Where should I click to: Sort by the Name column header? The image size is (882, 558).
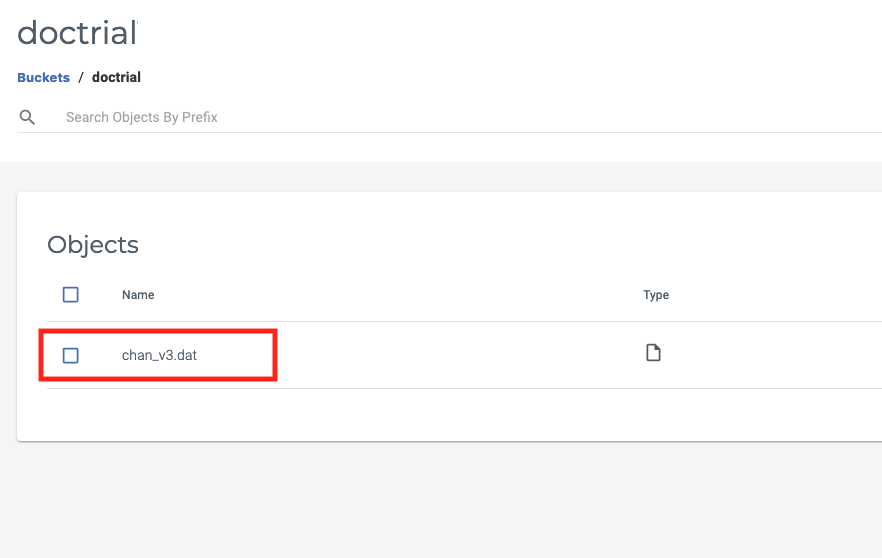click(x=138, y=295)
